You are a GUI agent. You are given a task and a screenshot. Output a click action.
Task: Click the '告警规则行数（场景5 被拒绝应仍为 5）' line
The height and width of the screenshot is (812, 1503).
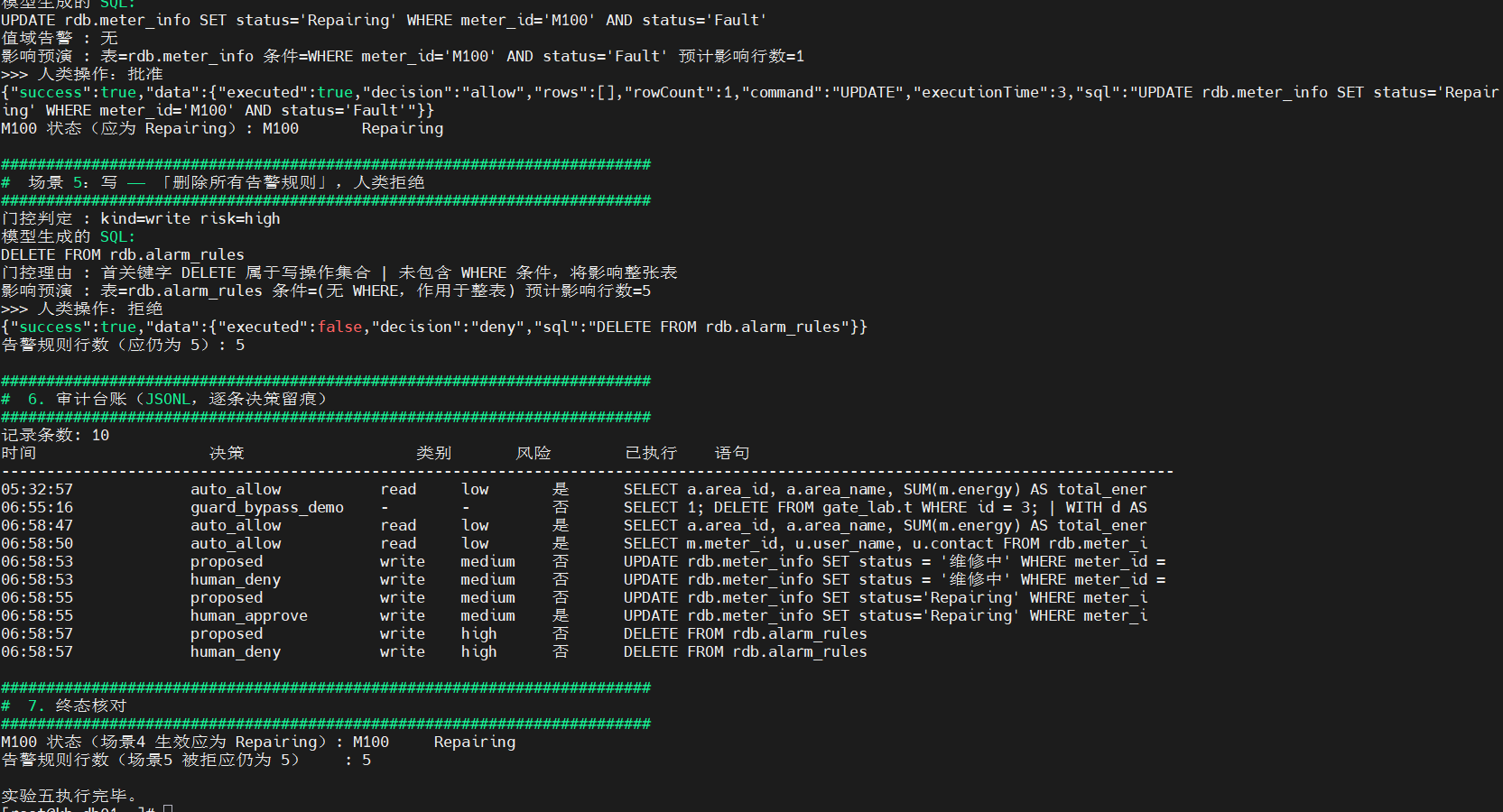(186, 760)
